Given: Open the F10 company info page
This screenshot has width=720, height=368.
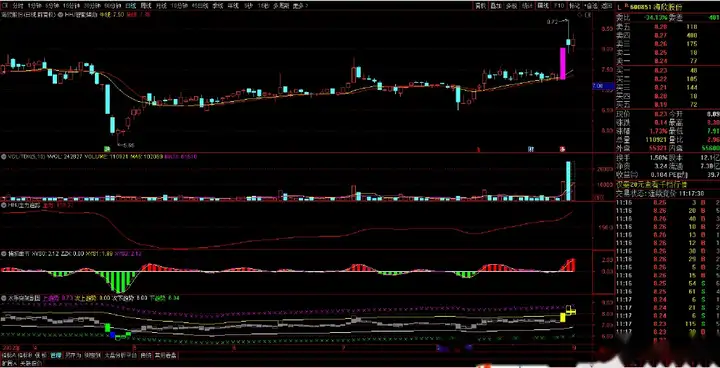Looking at the screenshot, I should (558, 6).
